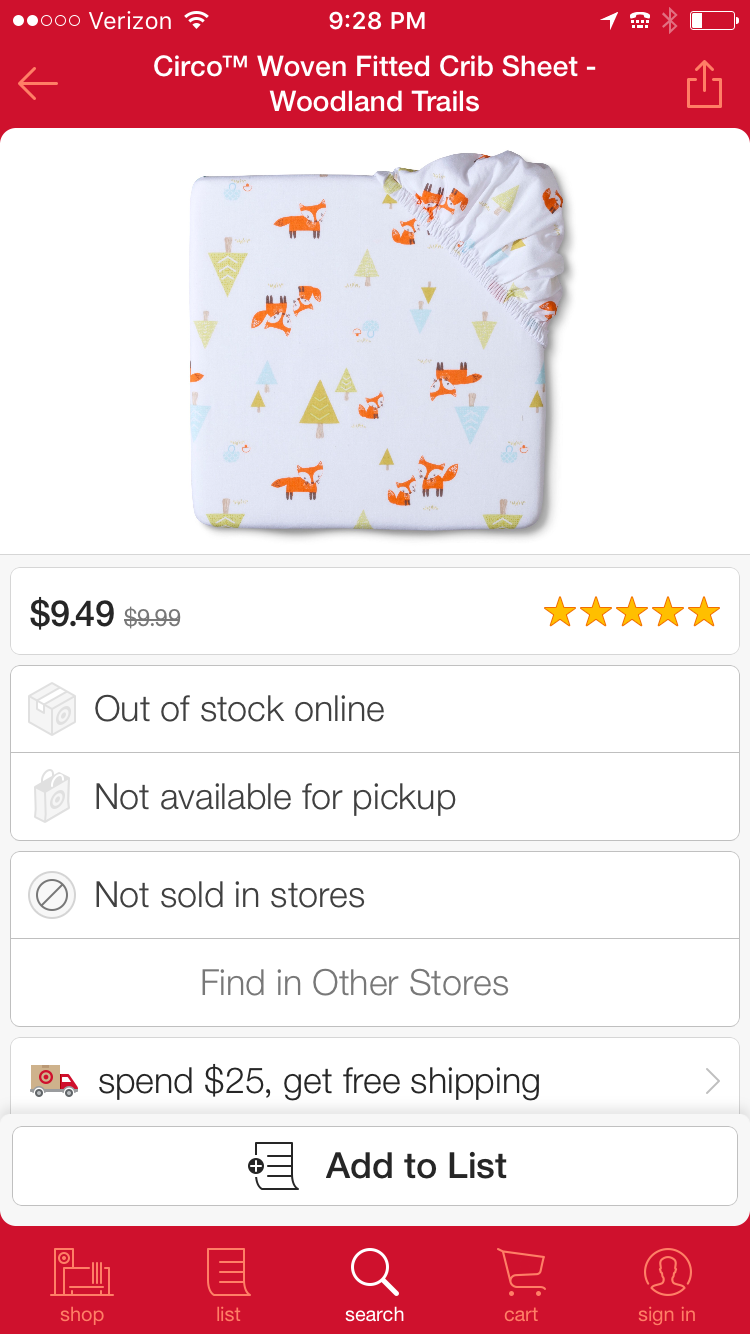Tap the five-star rating
Screen dimensions: 750x1334
(631, 612)
